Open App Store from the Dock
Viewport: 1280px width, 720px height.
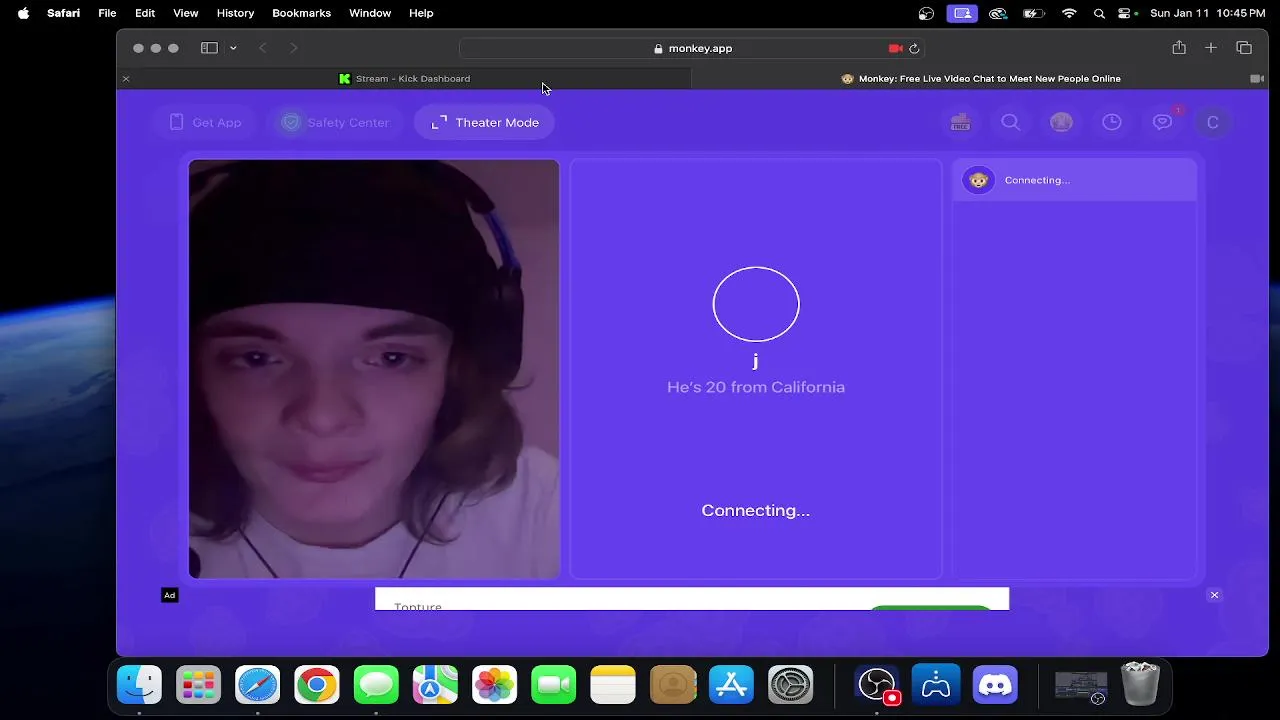pyautogui.click(x=731, y=685)
